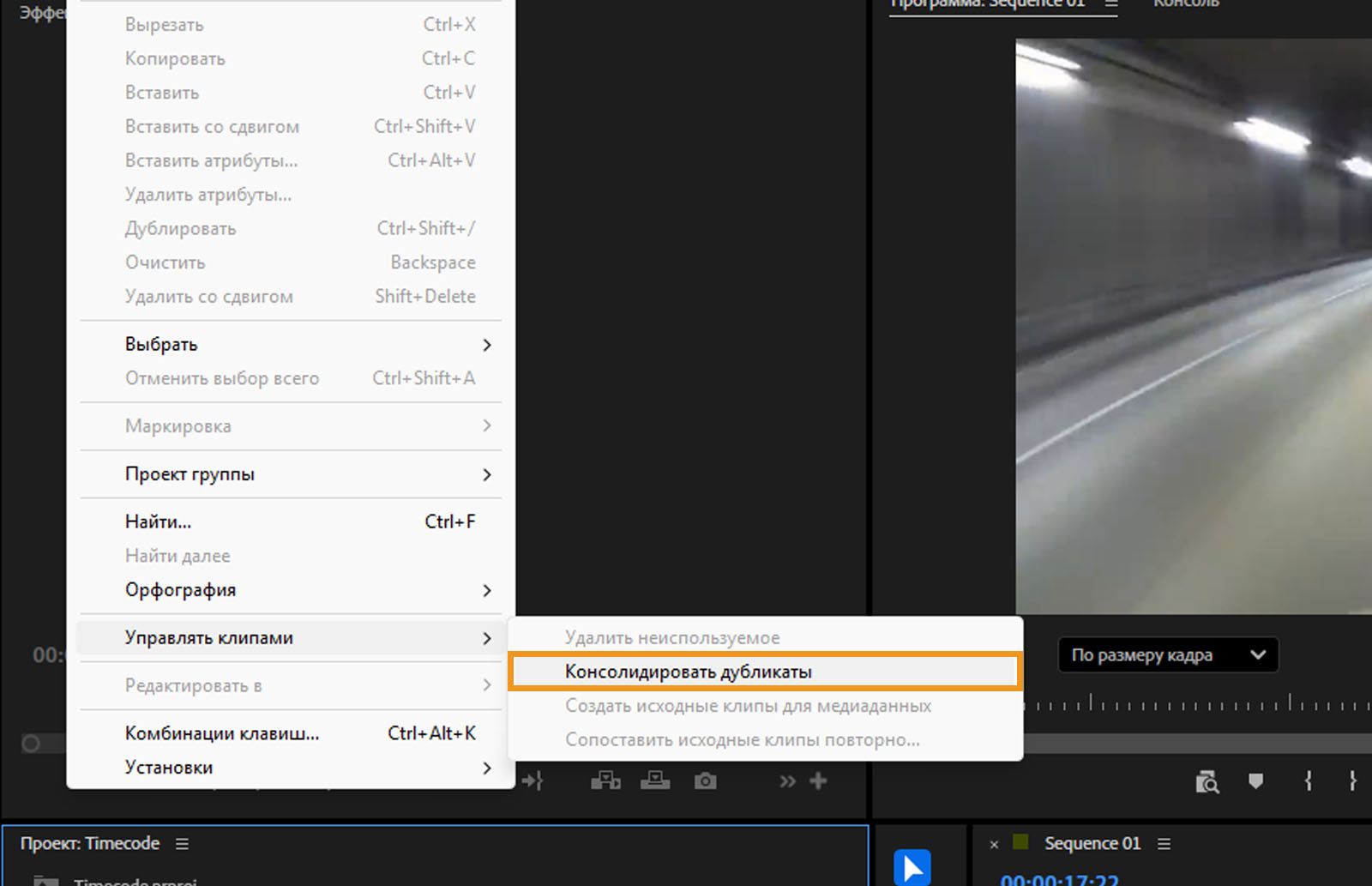Select the Вставить menu item
Image resolution: width=1372 pixels, height=886 pixels.
291,93
